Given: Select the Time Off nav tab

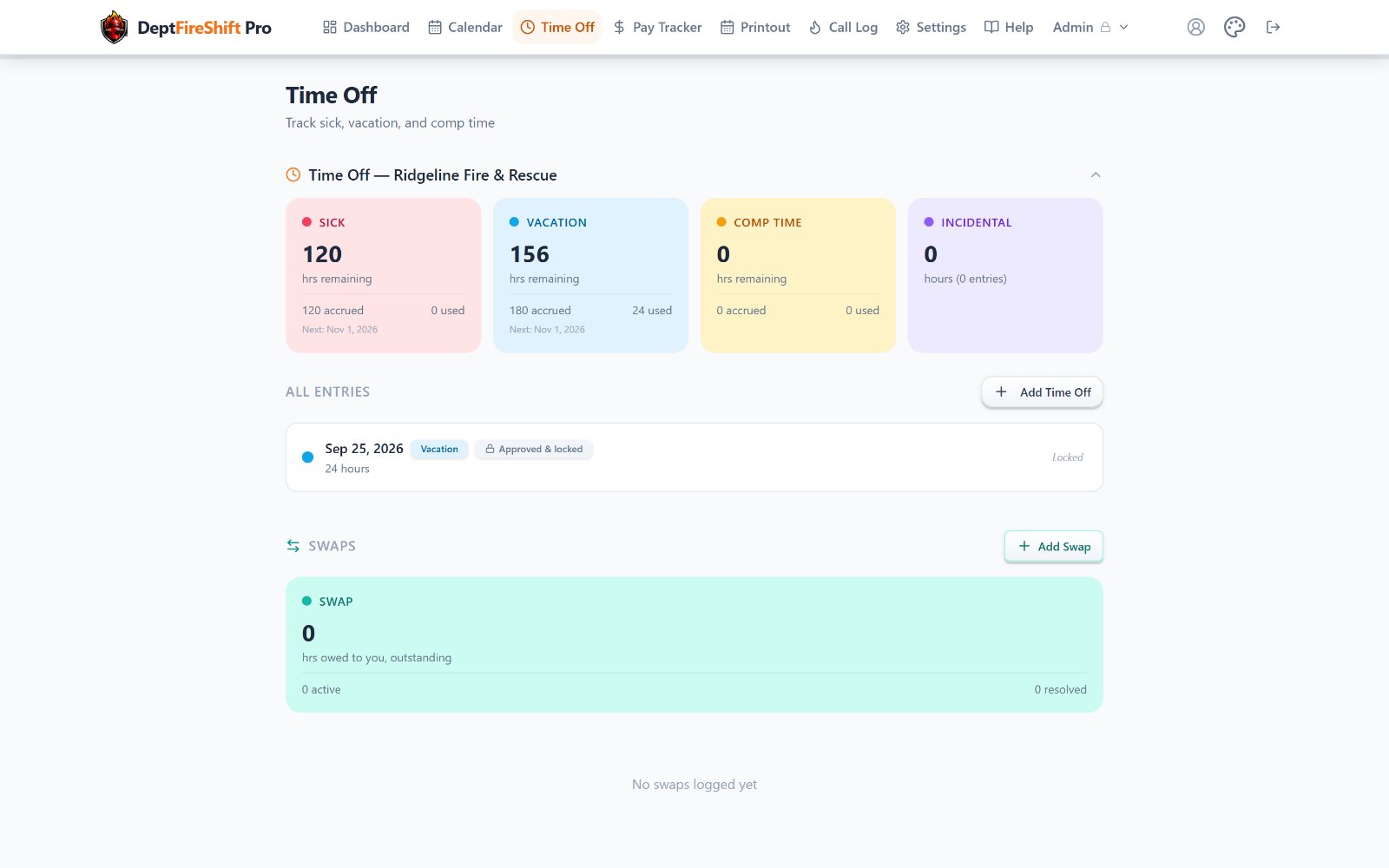Looking at the screenshot, I should [x=557, y=27].
